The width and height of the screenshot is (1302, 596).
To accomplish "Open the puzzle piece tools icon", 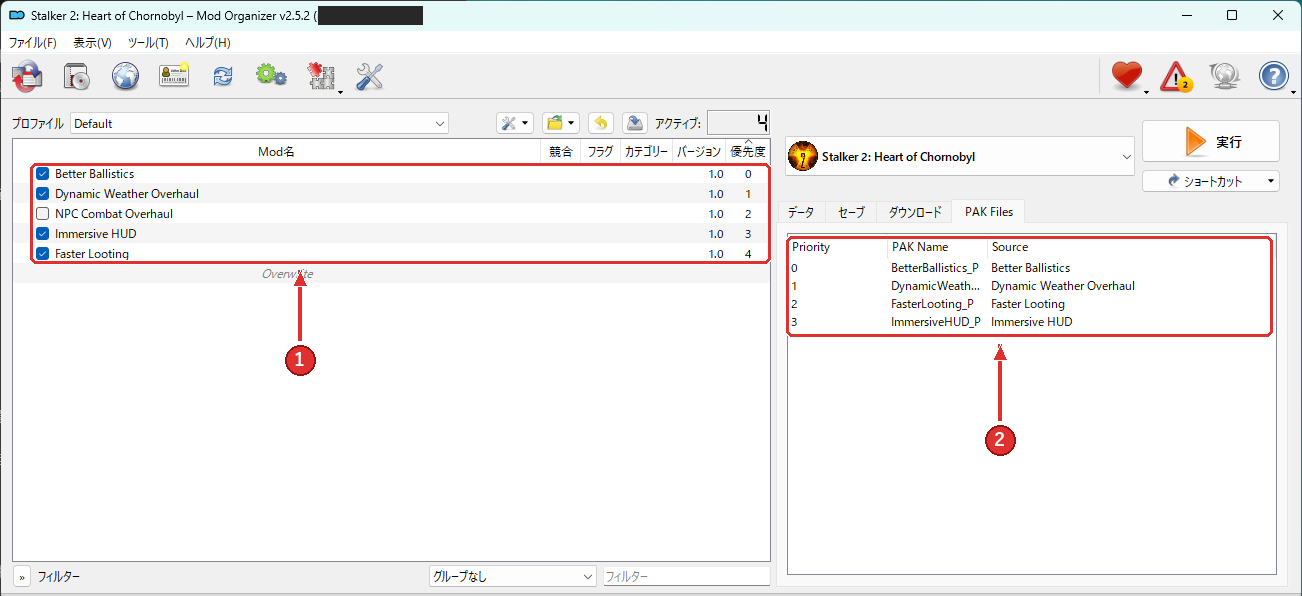I will tap(321, 76).
